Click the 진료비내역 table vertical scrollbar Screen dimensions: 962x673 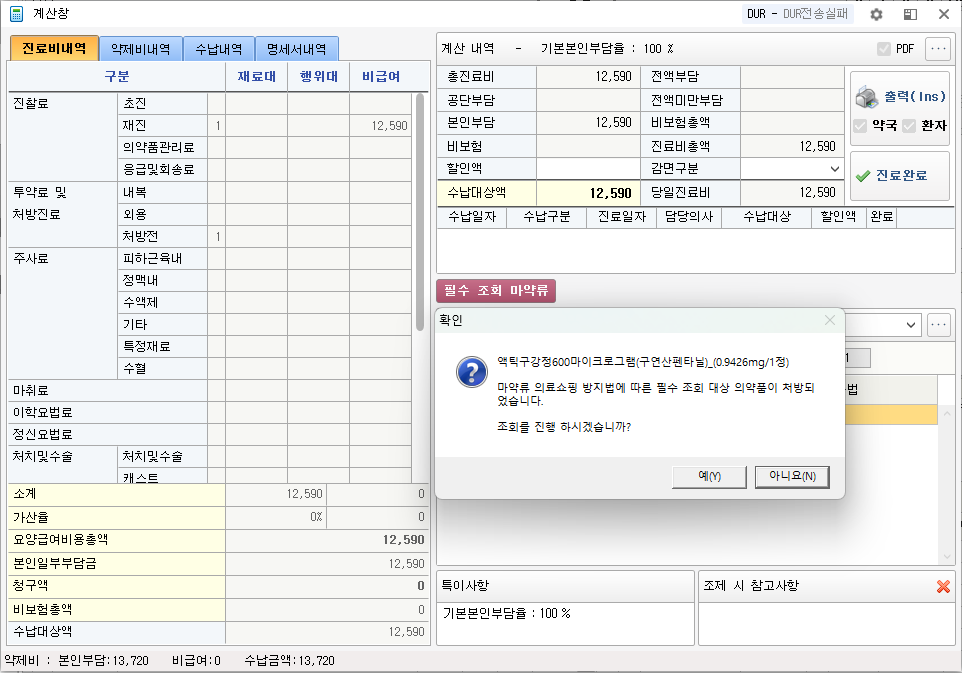coord(421,210)
